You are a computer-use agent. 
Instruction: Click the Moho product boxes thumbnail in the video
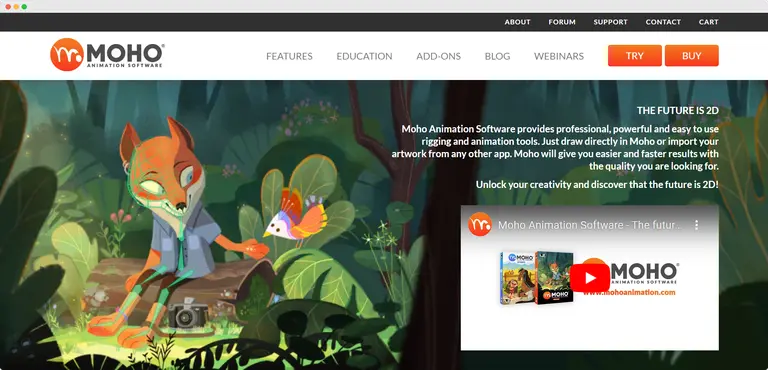(537, 278)
